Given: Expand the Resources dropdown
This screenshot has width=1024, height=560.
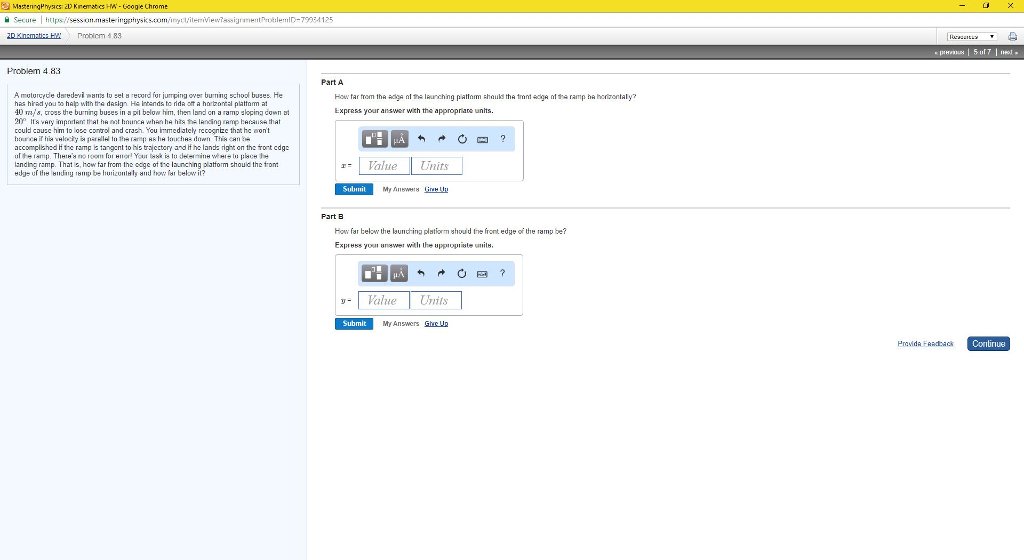Looking at the screenshot, I should pyautogui.click(x=969, y=34).
